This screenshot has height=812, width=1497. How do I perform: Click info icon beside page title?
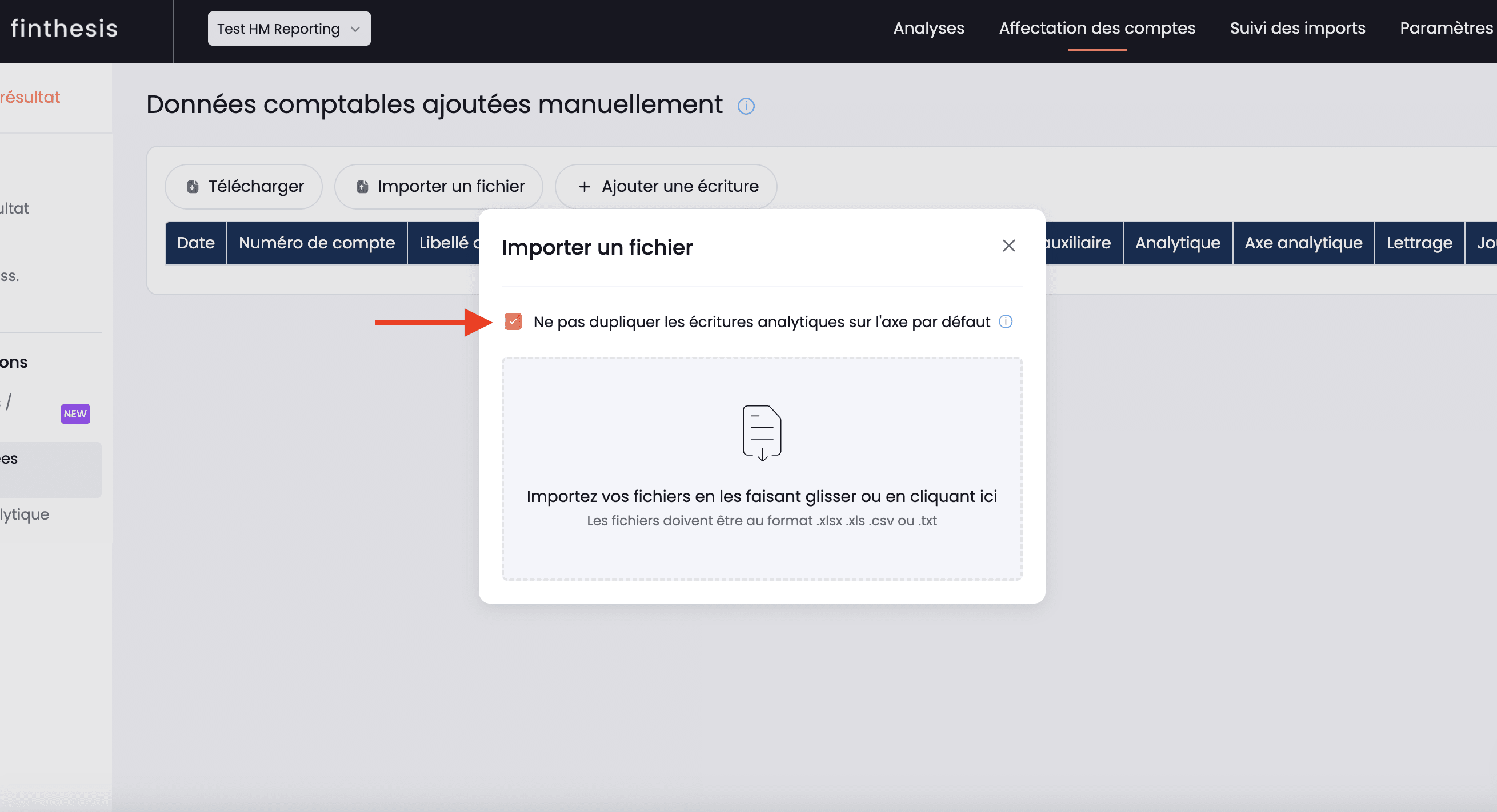click(x=746, y=106)
